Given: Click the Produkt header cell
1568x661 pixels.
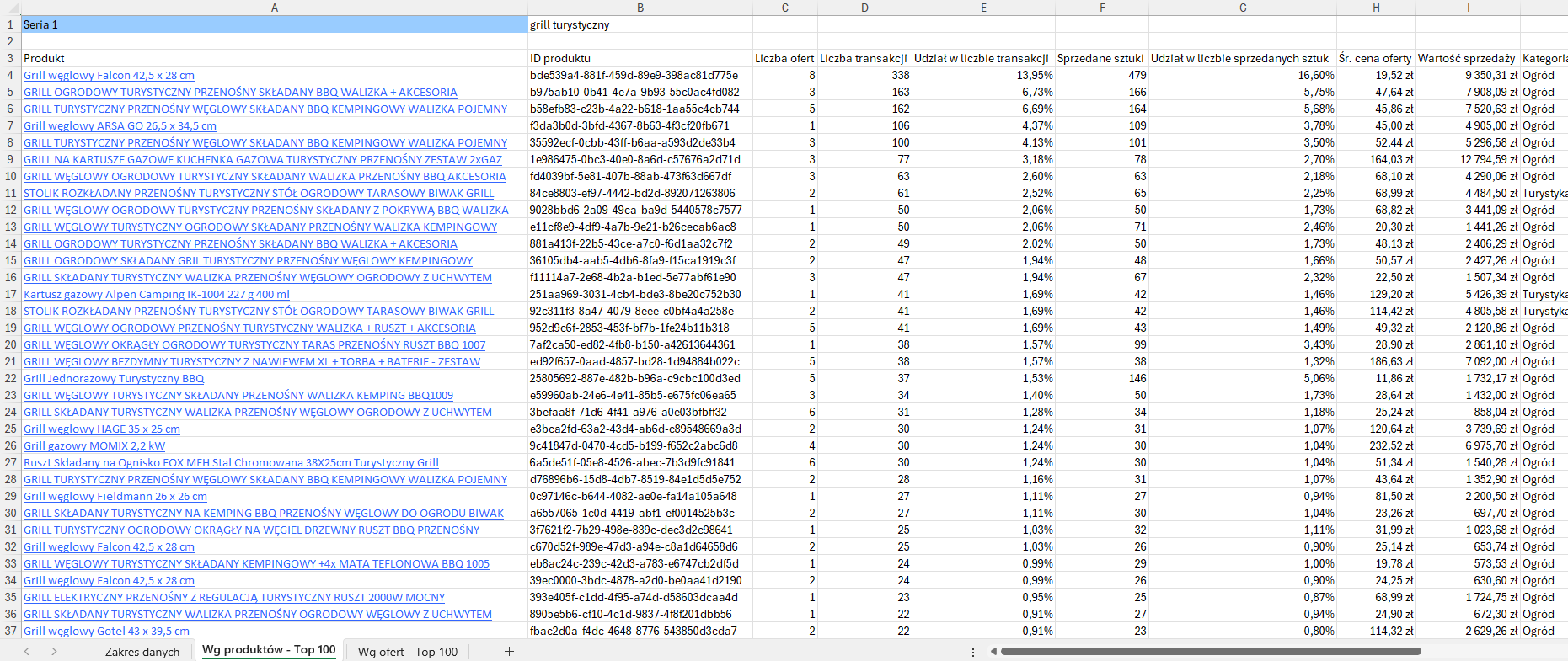Looking at the screenshot, I should point(275,58).
